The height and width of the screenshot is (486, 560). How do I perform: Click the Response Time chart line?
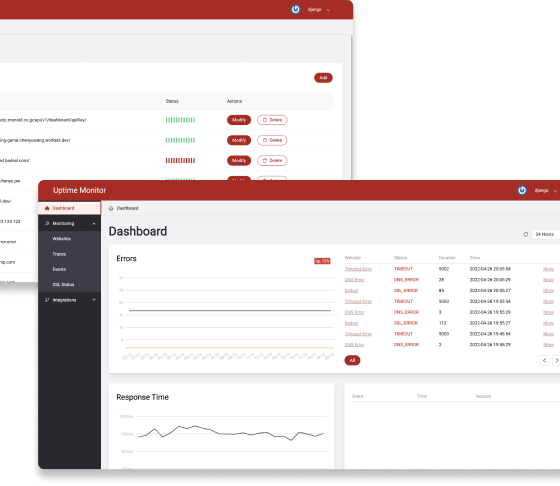point(231,433)
